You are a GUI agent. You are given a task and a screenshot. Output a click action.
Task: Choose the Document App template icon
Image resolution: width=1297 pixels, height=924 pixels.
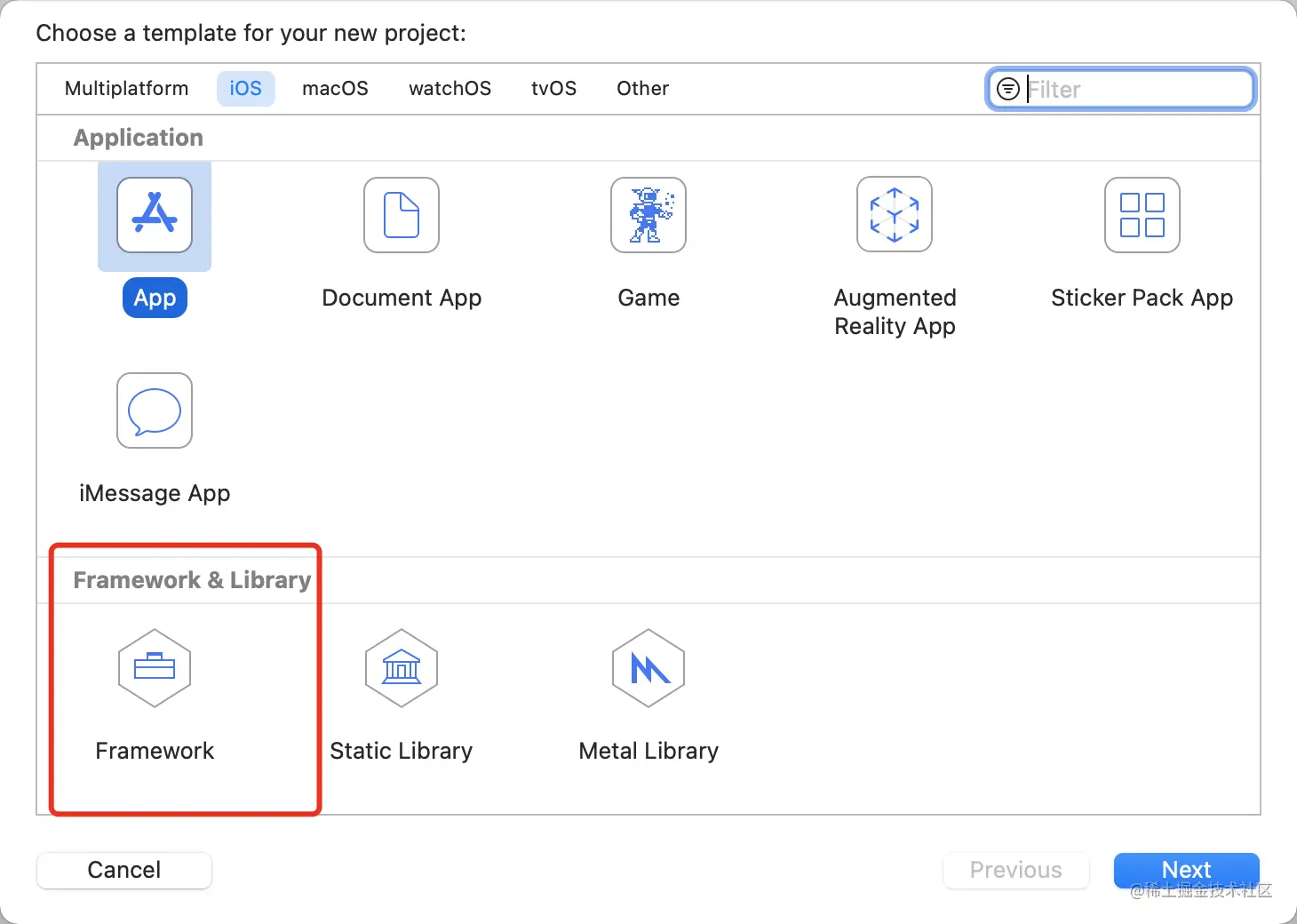coord(402,215)
